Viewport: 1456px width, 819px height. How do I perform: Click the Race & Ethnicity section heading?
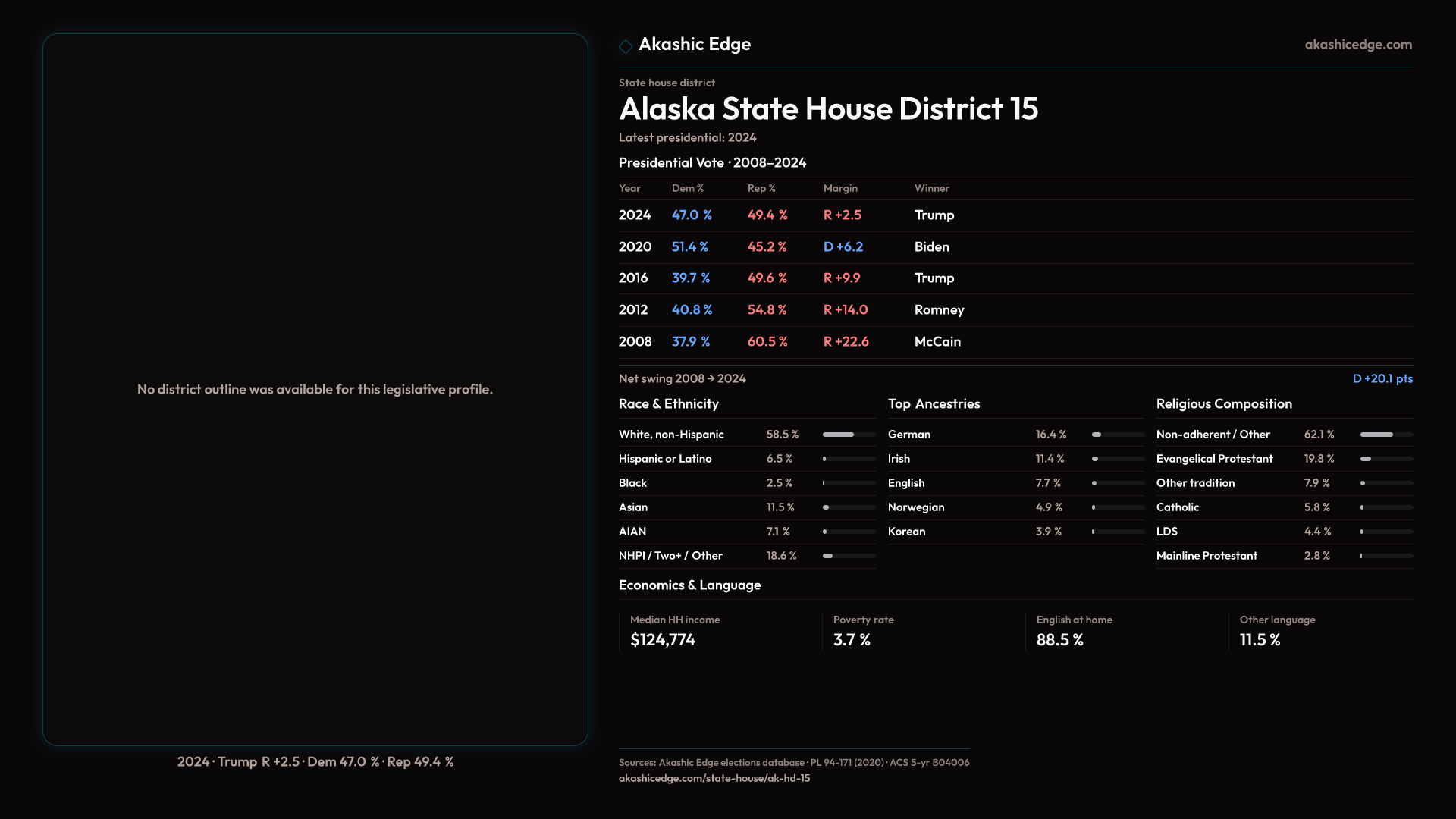coord(668,404)
